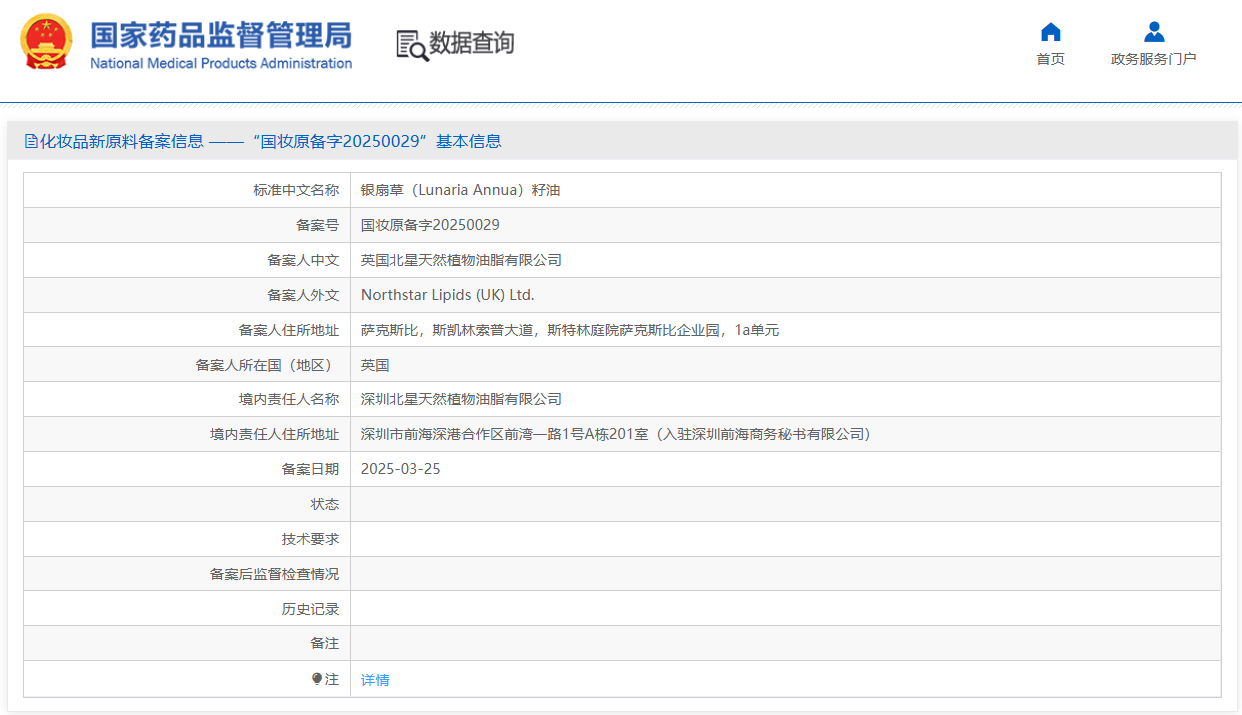Click the home (首页) house icon
This screenshot has height=715, width=1242.
[x=1050, y=32]
